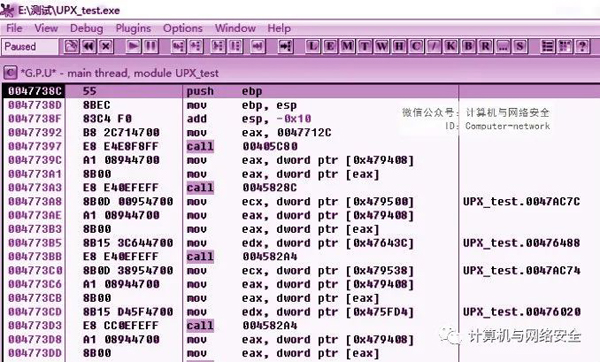600x362 pixels.
Task: Click the debugging options list icon
Action: (548, 47)
